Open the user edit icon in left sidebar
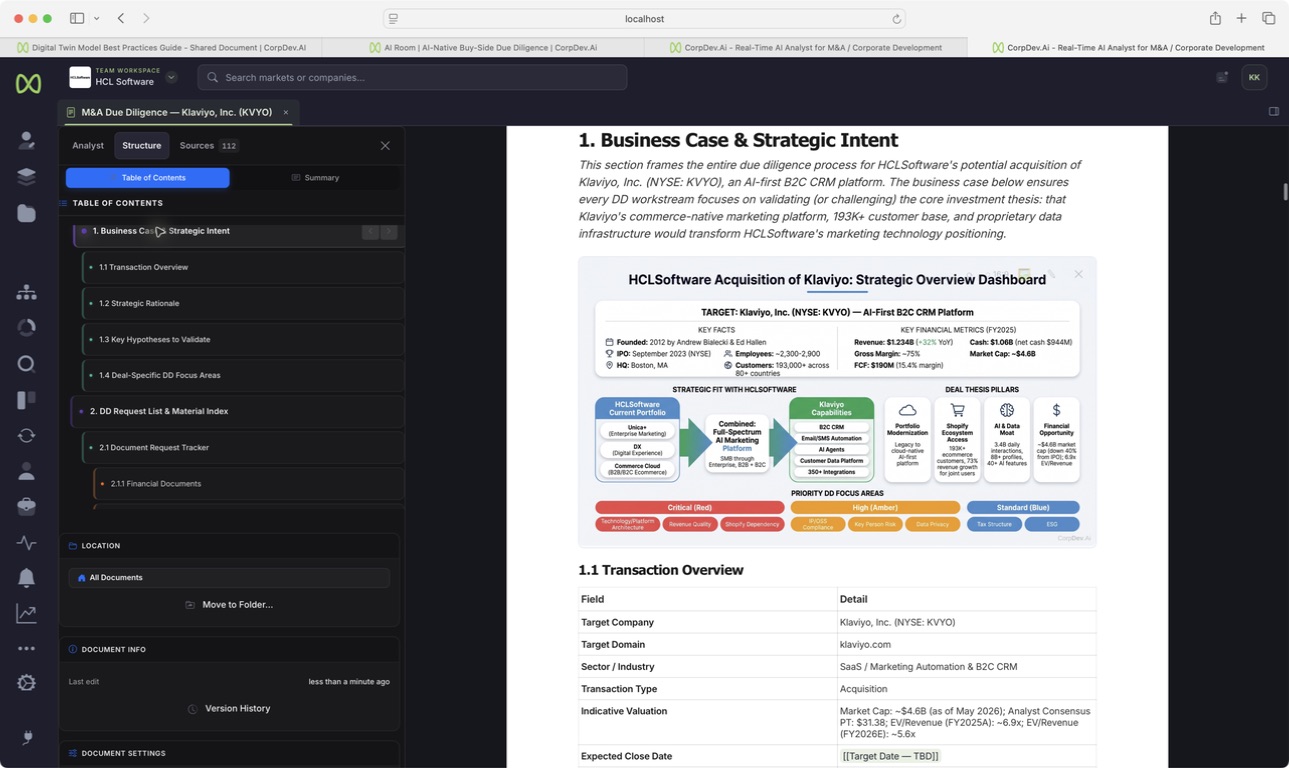The image size is (1289, 768). tap(27, 141)
